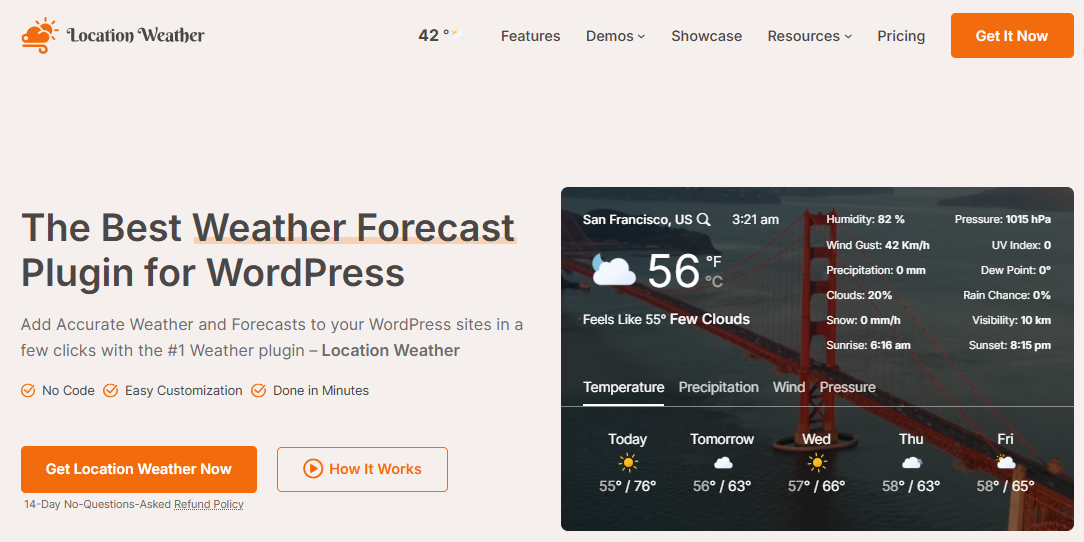The width and height of the screenshot is (1084, 542).
Task: Click the play icon in How It Works
Action: [312, 469]
